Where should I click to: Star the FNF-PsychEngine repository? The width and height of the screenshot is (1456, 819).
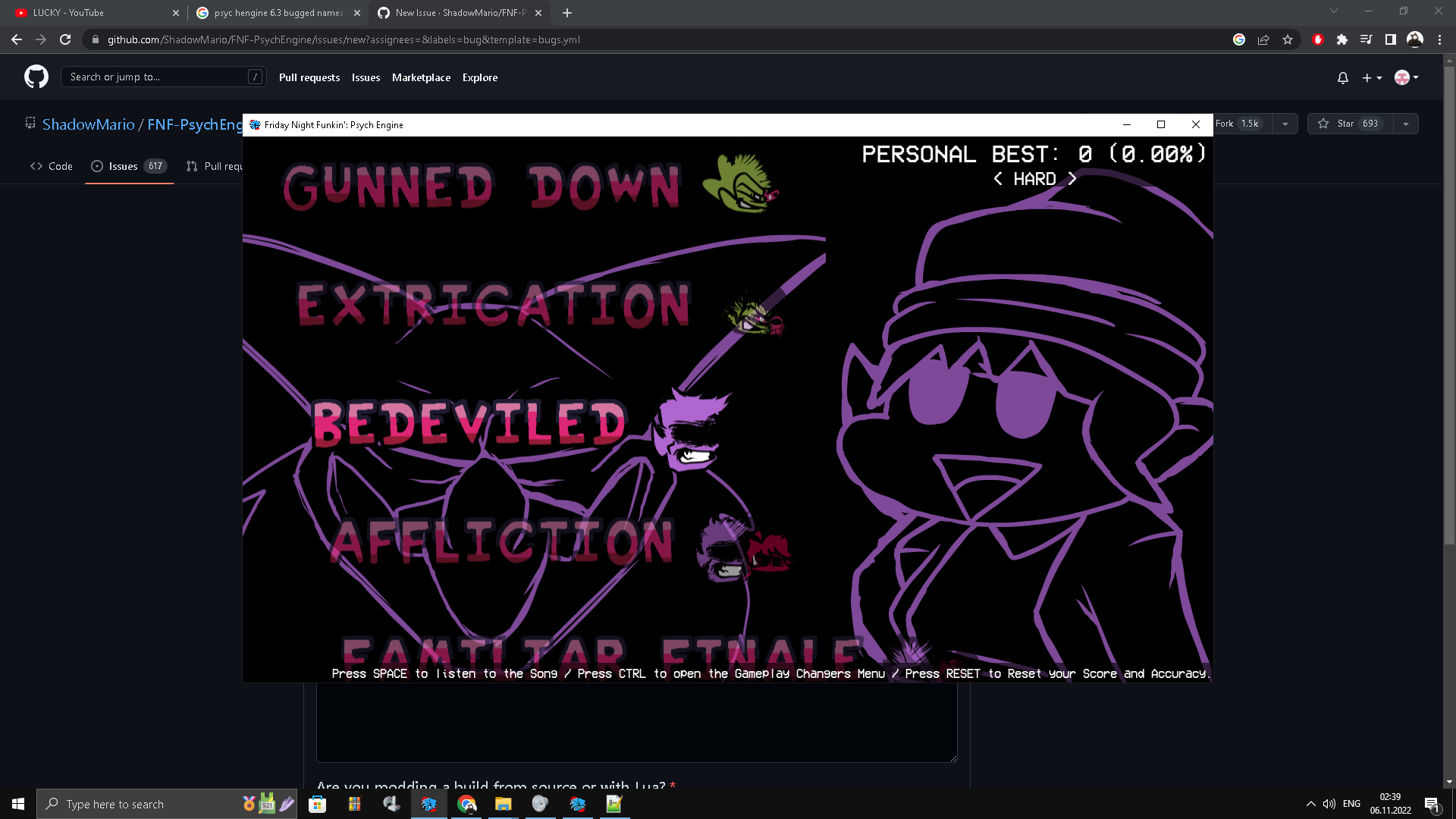point(1344,124)
